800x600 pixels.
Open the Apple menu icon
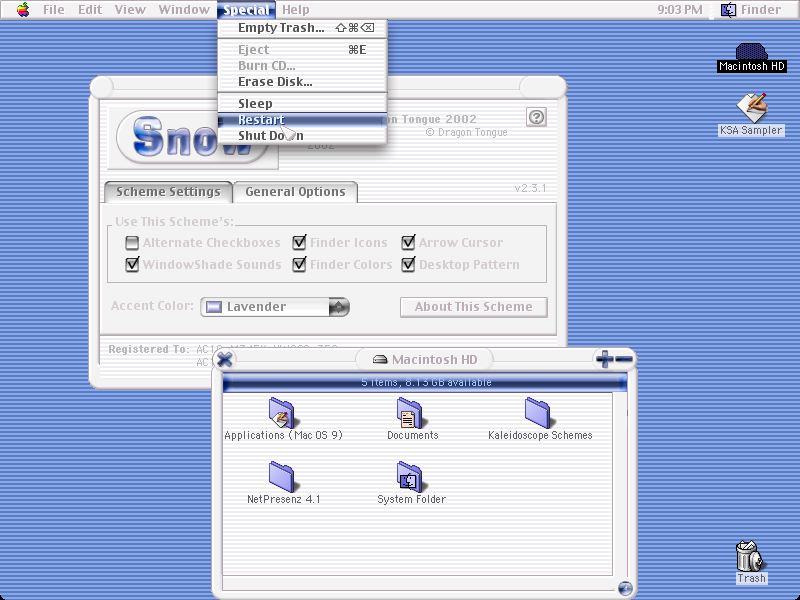pos(23,10)
